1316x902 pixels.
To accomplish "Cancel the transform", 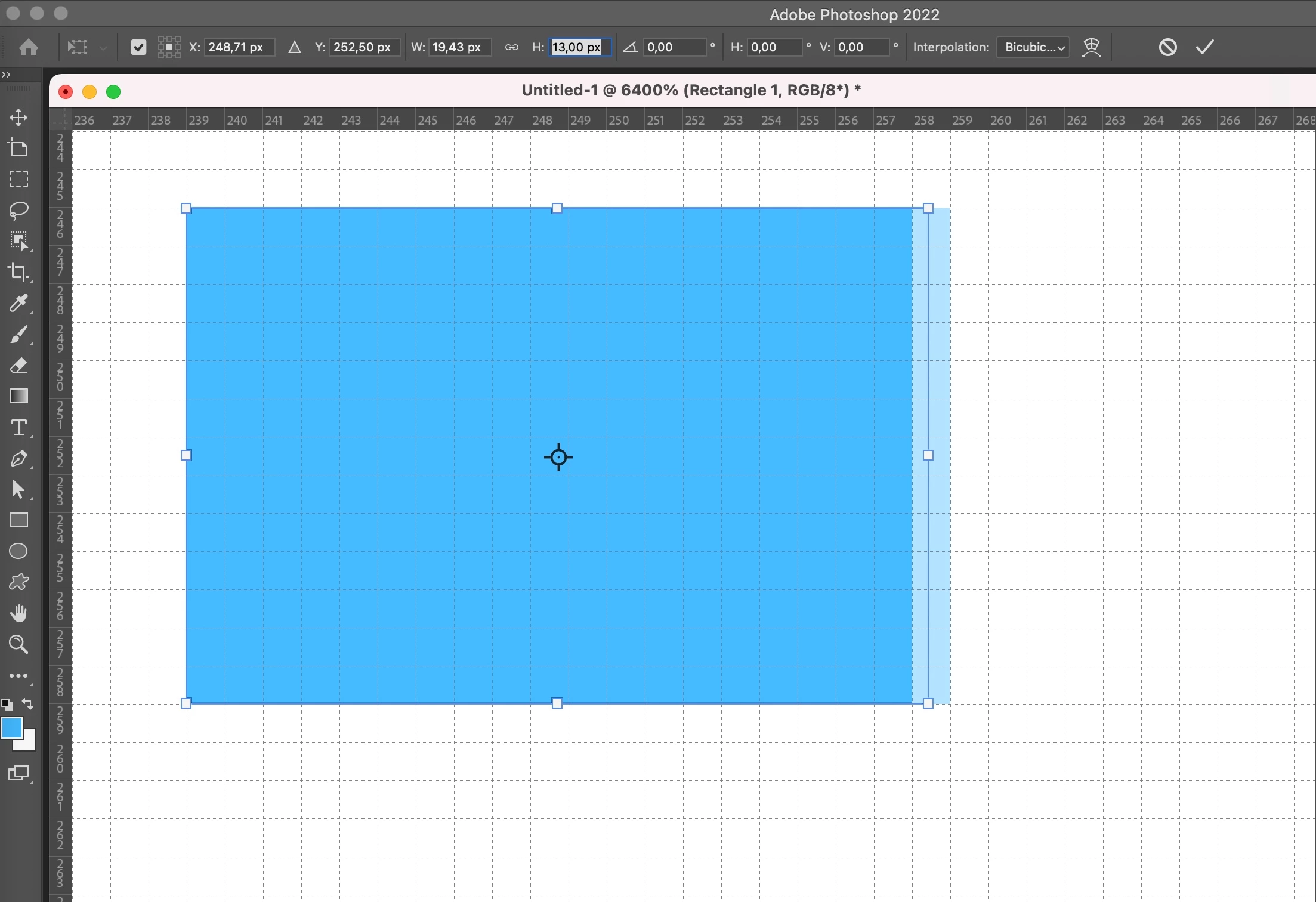I will [x=1167, y=47].
